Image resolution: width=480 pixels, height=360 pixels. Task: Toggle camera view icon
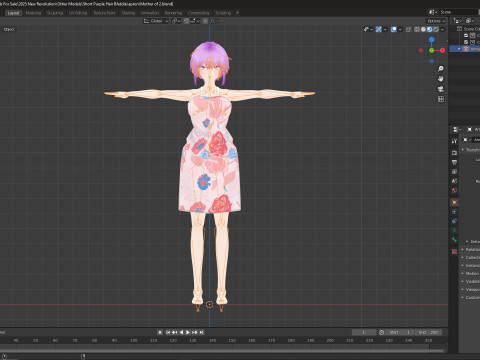tap(441, 89)
